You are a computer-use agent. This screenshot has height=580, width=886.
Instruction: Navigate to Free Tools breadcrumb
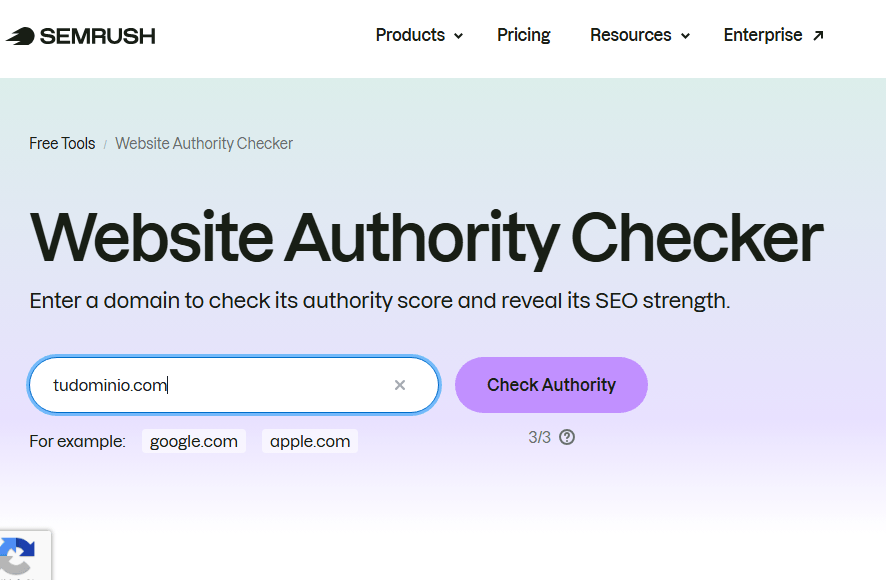tap(62, 143)
